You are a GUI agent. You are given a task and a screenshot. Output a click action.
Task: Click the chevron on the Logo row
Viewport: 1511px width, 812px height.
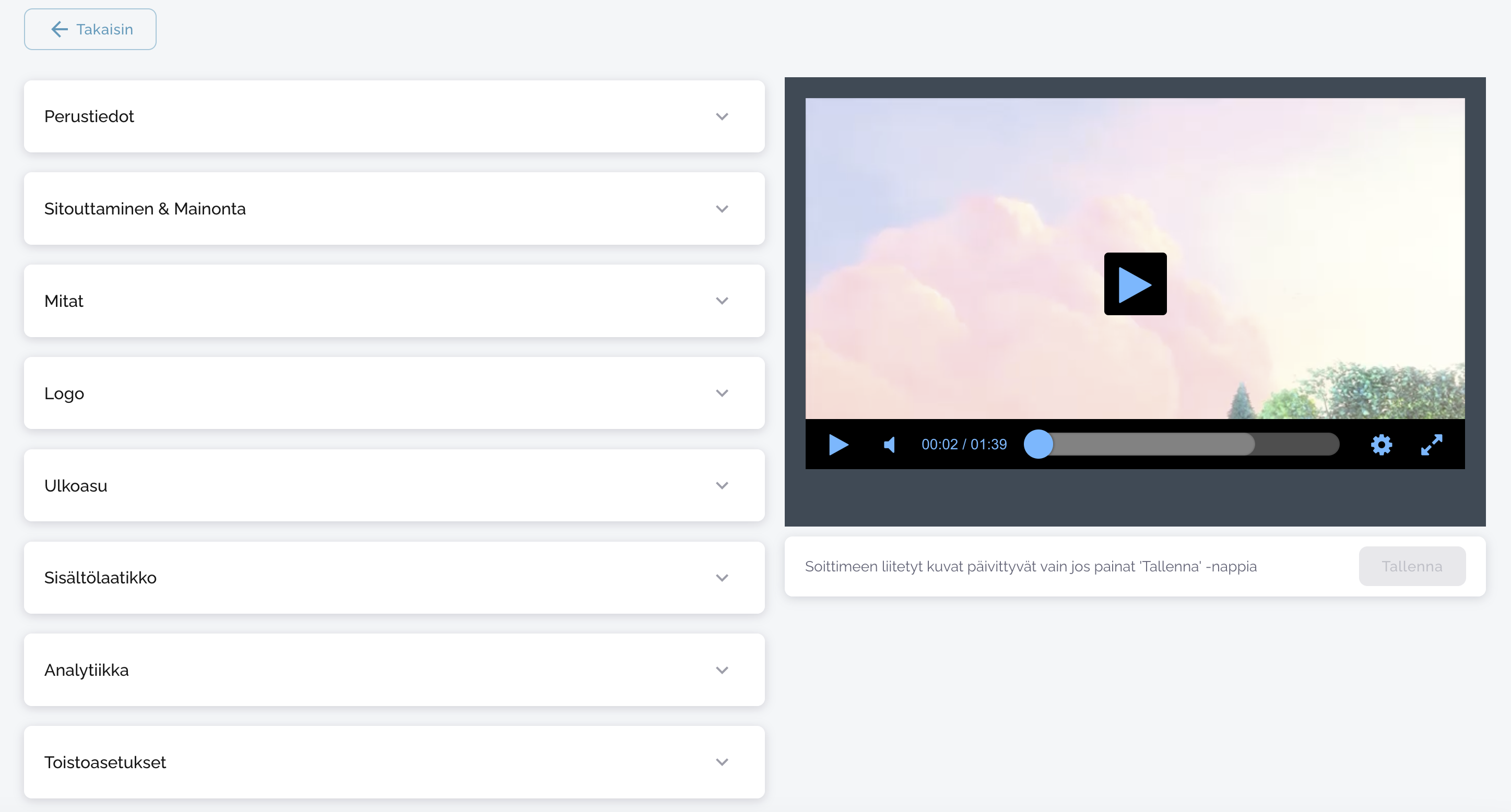[x=722, y=393]
